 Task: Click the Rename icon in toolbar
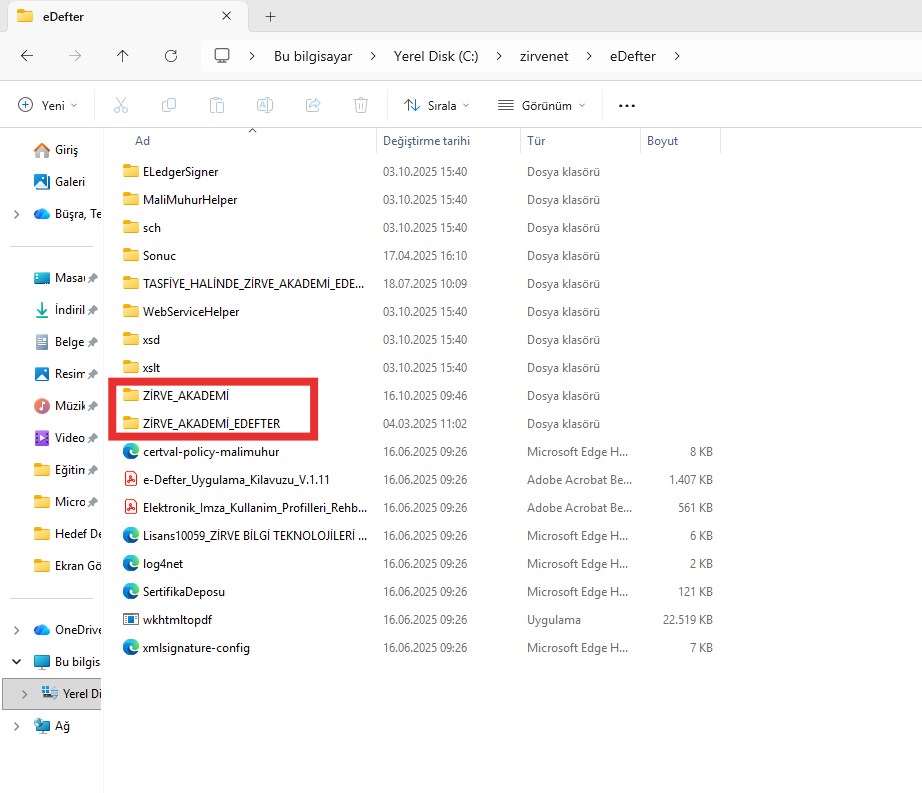pos(265,105)
